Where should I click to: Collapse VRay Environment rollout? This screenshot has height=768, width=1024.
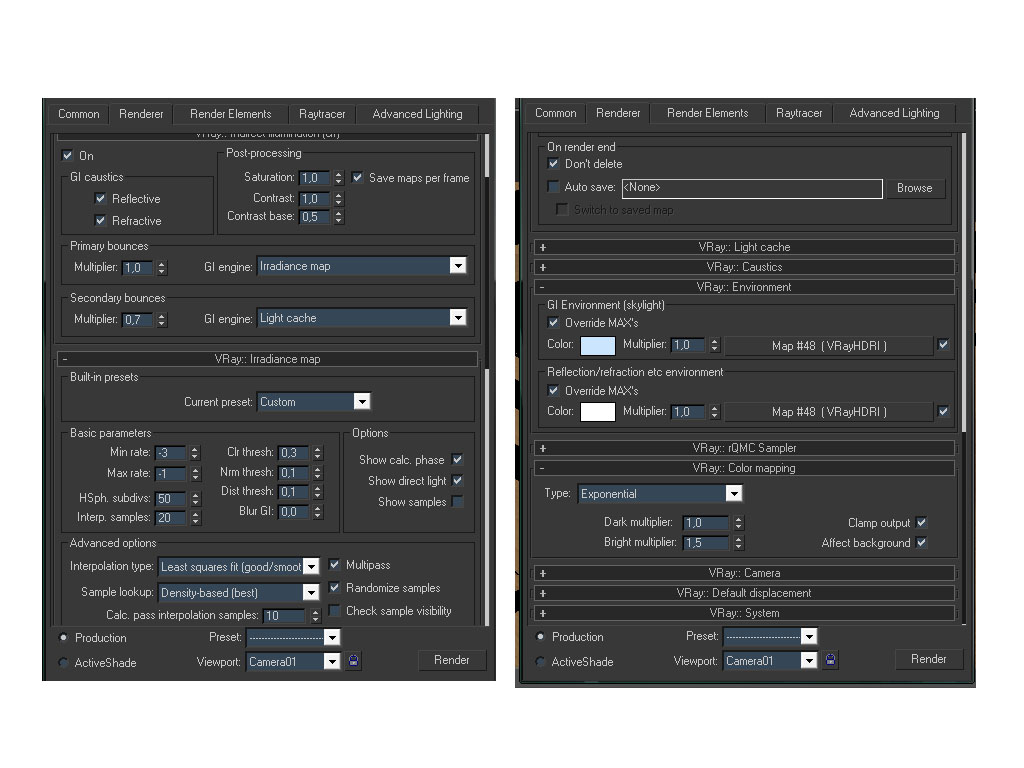coord(744,287)
